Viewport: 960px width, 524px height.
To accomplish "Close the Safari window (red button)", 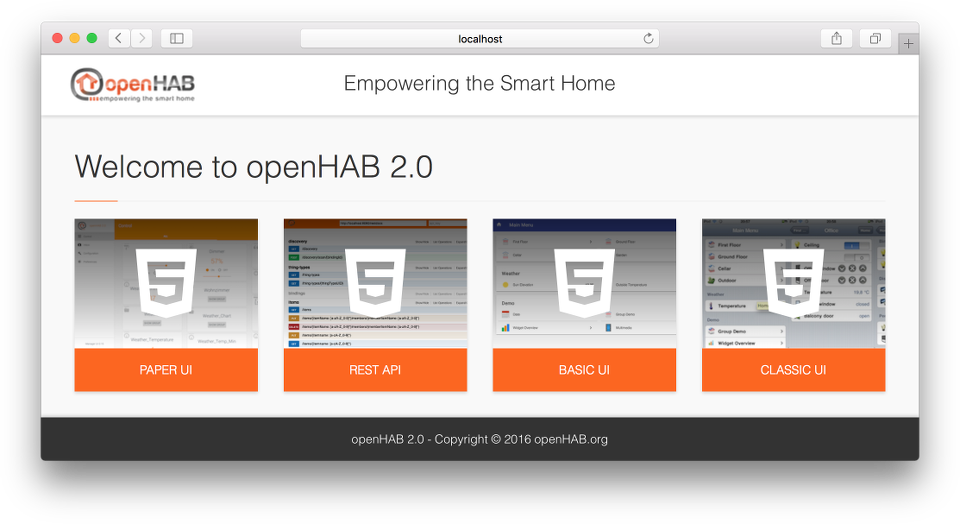I will click(58, 38).
